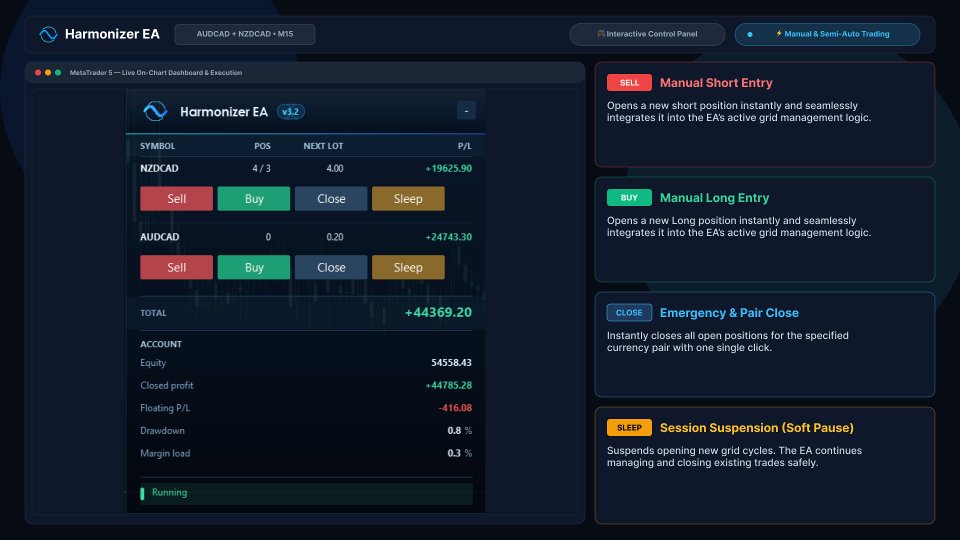Click the ACCOUNT section label

tap(161, 344)
